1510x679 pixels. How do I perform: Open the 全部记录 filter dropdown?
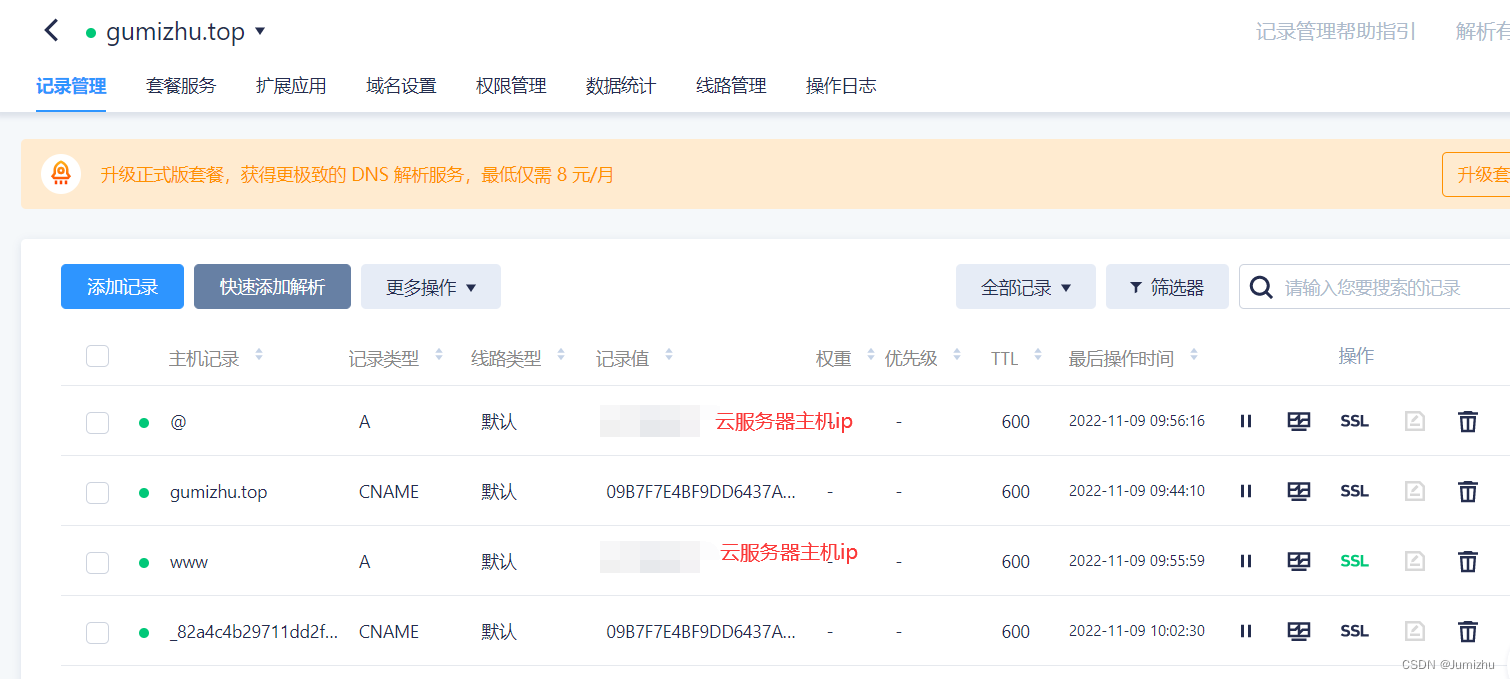point(1025,287)
